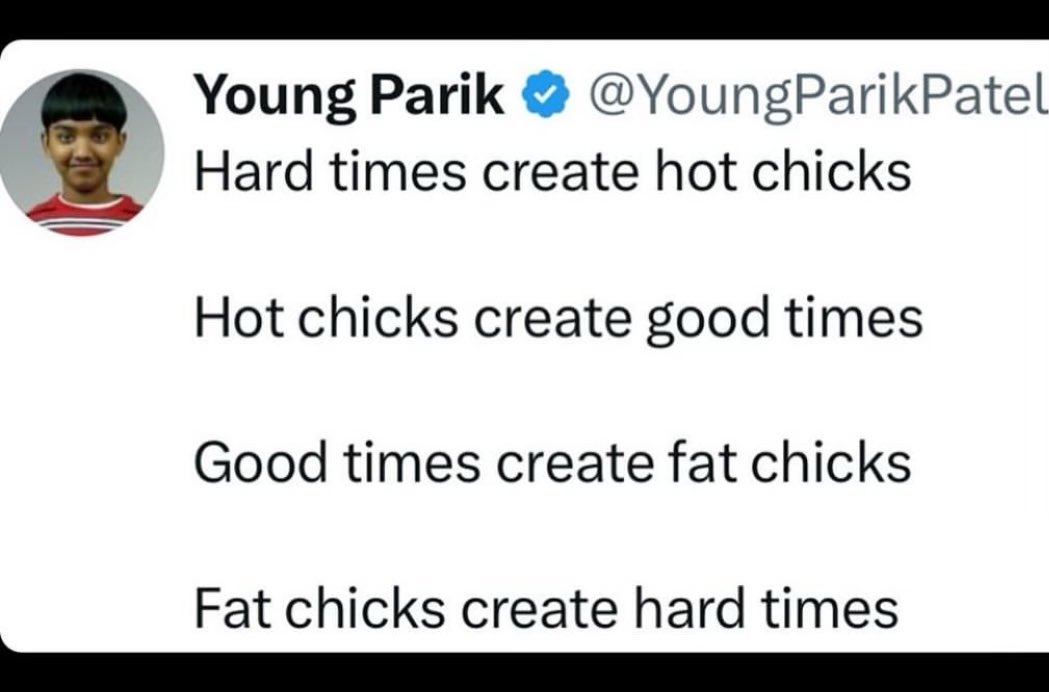1049x692 pixels.
Task: Click 'hard' in the last tweet line
Action: pyautogui.click(x=689, y=608)
